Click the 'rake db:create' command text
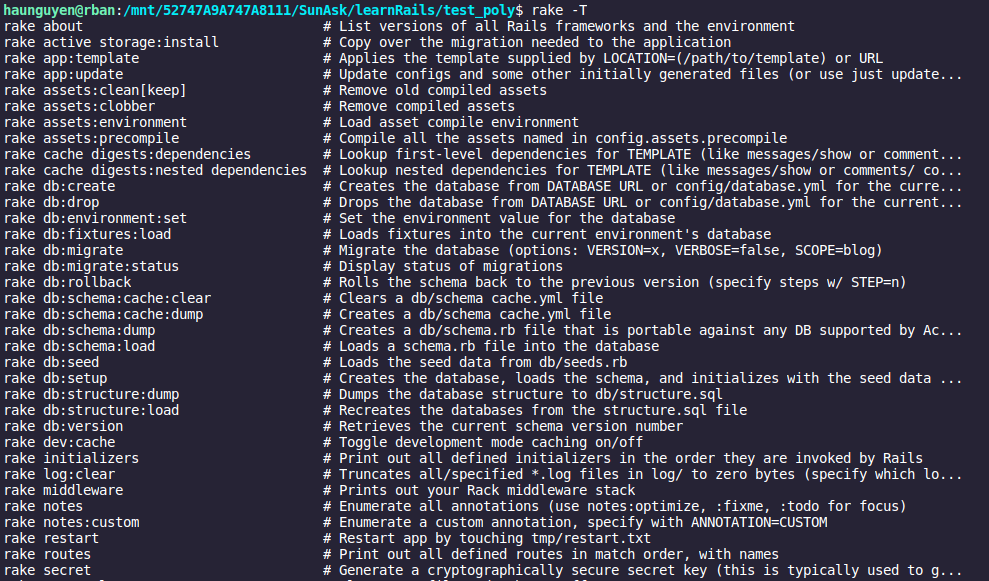This screenshot has height=581, width=989. [59, 186]
